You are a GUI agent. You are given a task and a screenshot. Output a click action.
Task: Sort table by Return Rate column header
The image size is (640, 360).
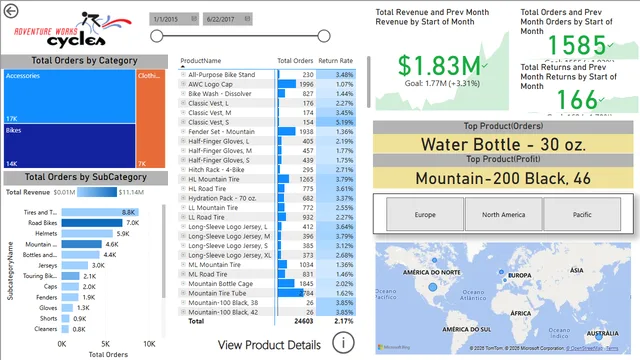click(336, 61)
